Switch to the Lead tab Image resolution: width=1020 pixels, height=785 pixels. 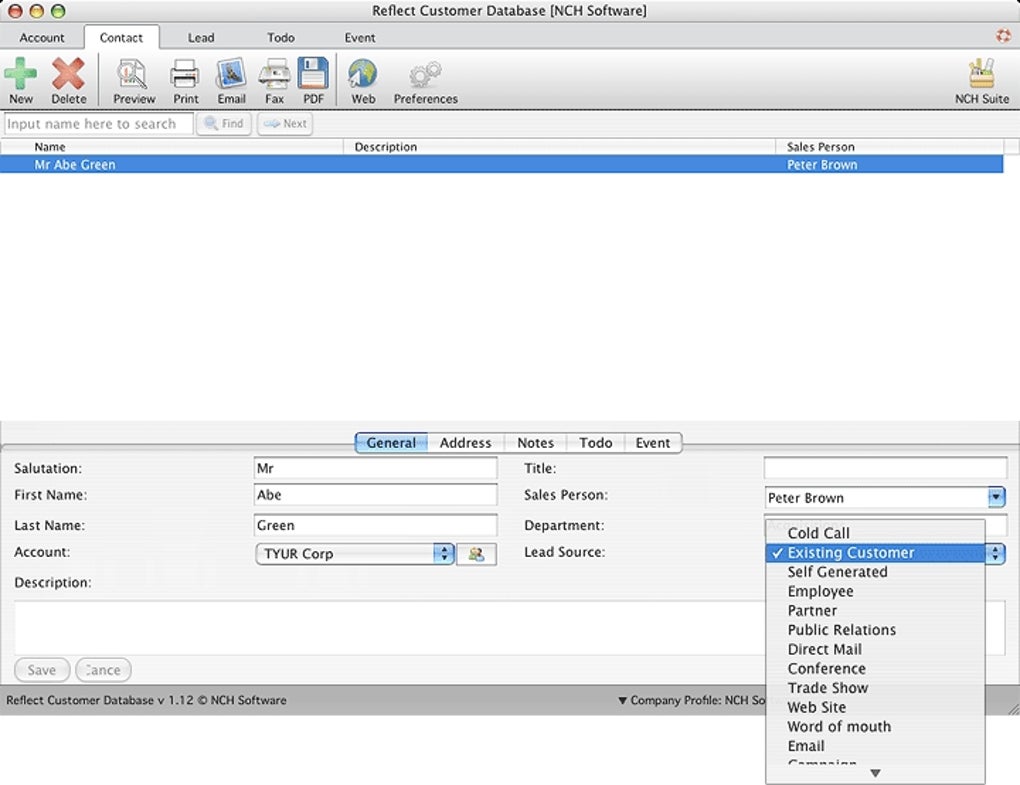(201, 38)
